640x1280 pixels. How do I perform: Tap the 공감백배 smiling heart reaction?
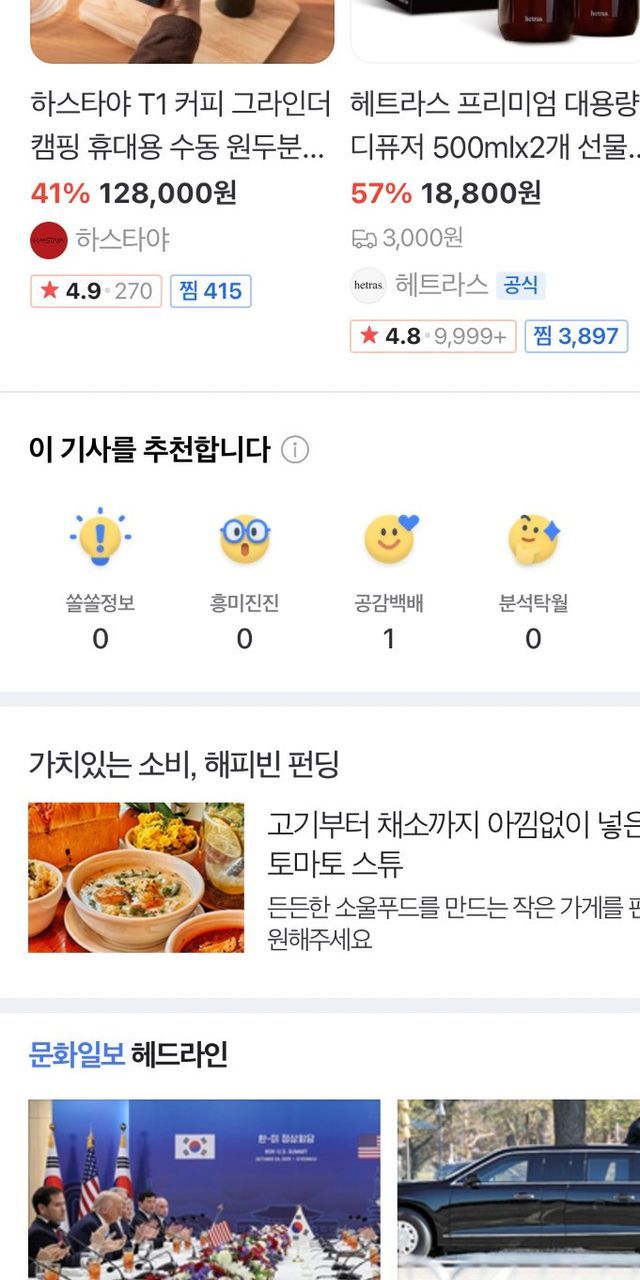(x=390, y=540)
